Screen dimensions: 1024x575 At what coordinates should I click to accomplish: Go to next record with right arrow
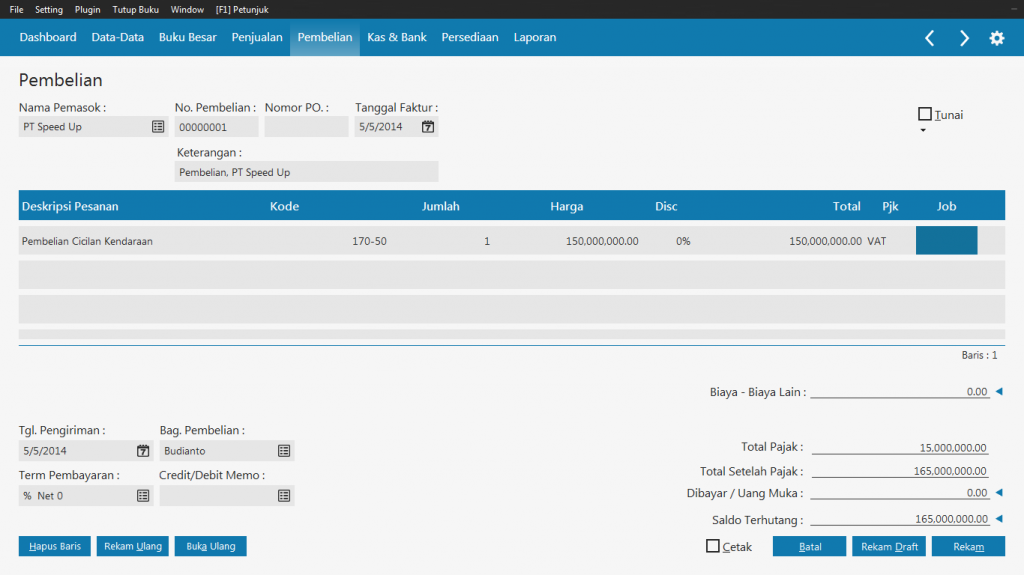(964, 38)
